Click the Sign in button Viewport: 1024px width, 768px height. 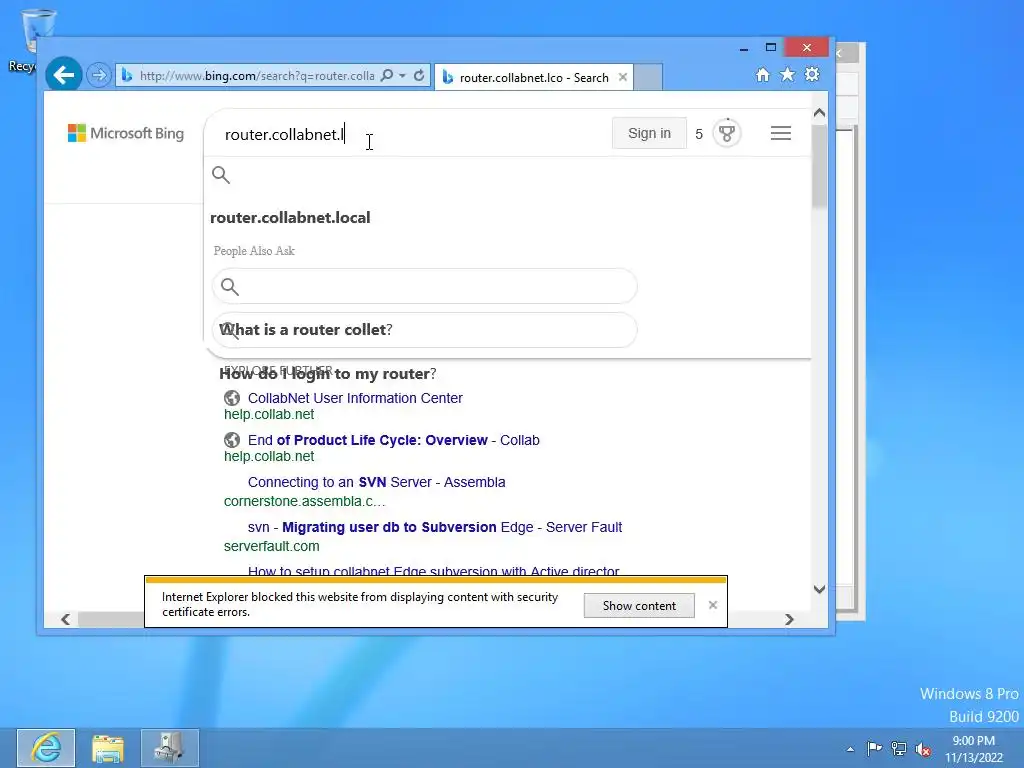point(649,133)
